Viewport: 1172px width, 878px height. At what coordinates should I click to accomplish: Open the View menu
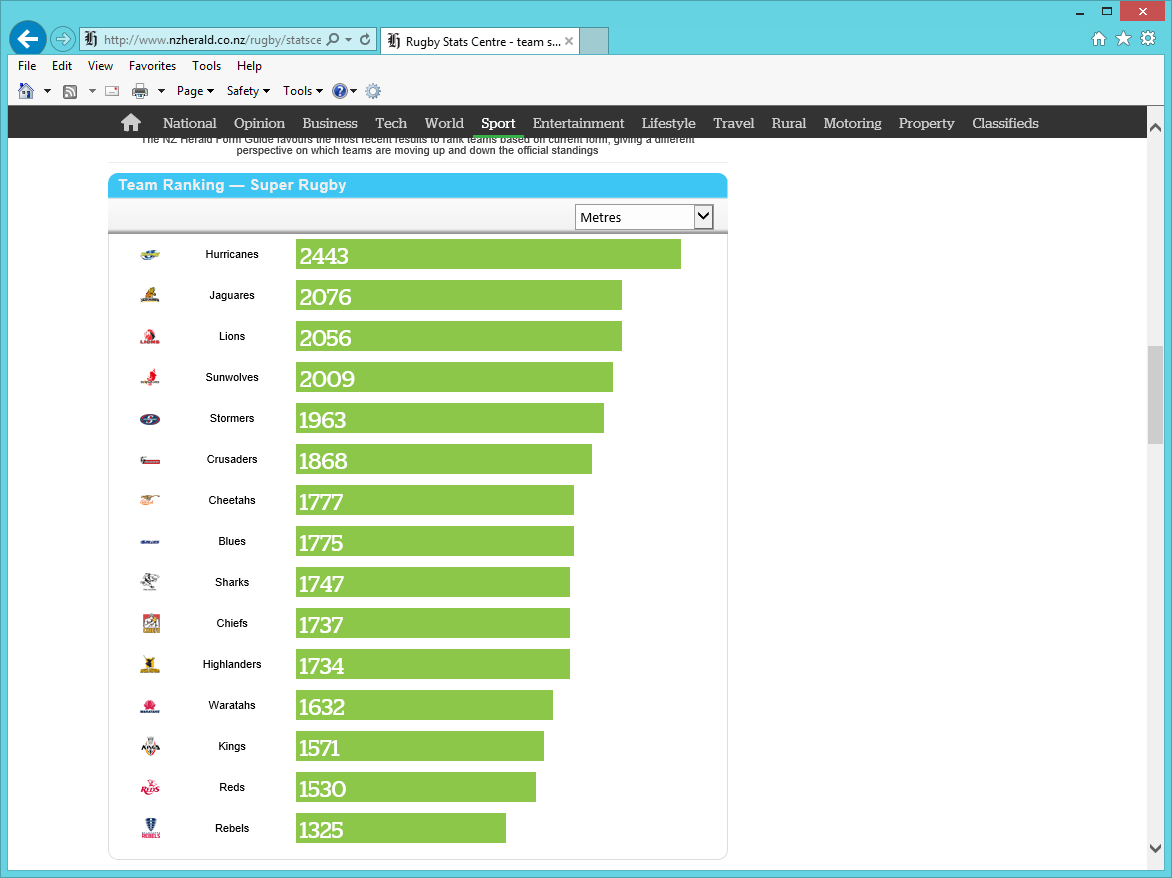[100, 66]
